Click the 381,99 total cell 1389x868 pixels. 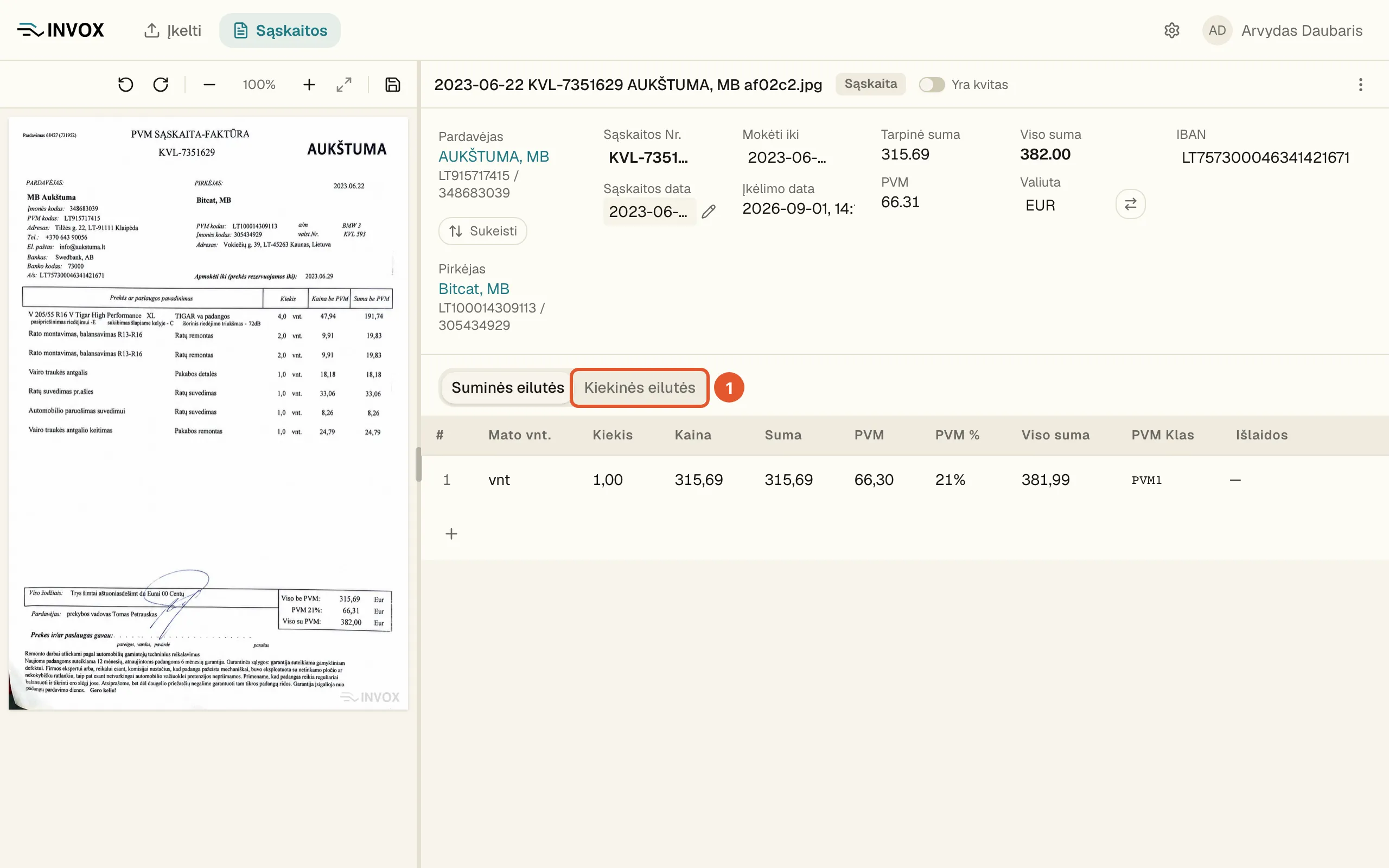point(1045,480)
